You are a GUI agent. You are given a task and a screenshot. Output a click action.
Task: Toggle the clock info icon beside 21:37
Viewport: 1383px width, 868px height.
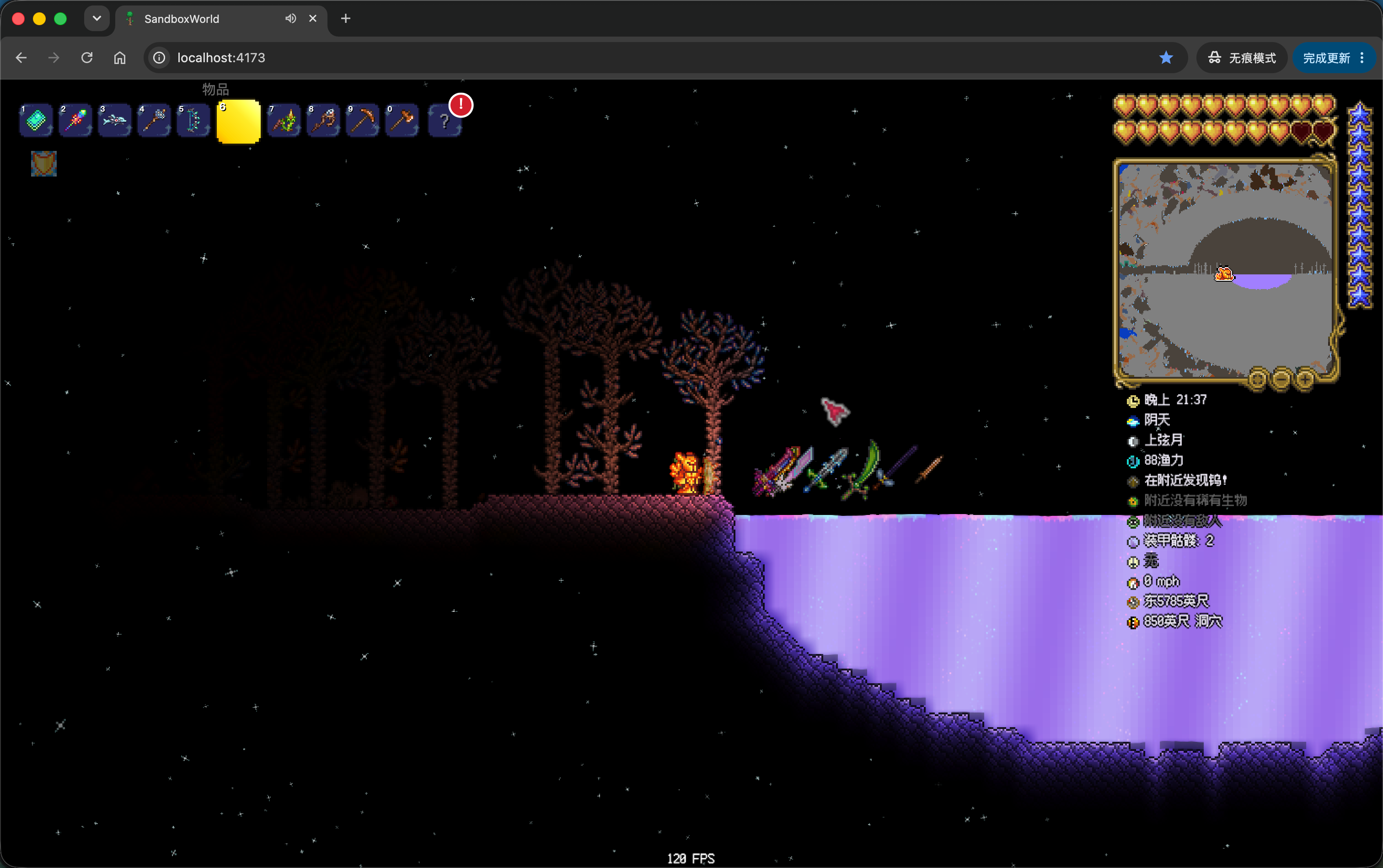(x=1133, y=401)
